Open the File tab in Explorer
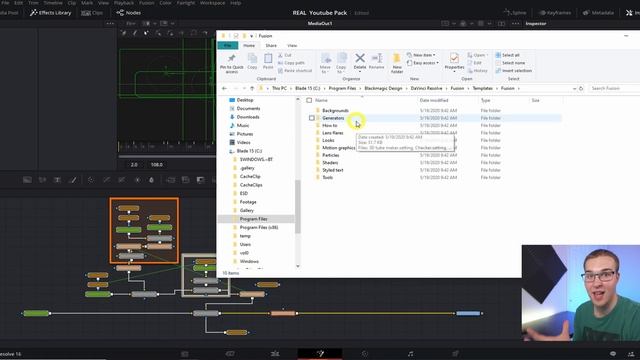The height and width of the screenshot is (360, 640). click(227, 45)
